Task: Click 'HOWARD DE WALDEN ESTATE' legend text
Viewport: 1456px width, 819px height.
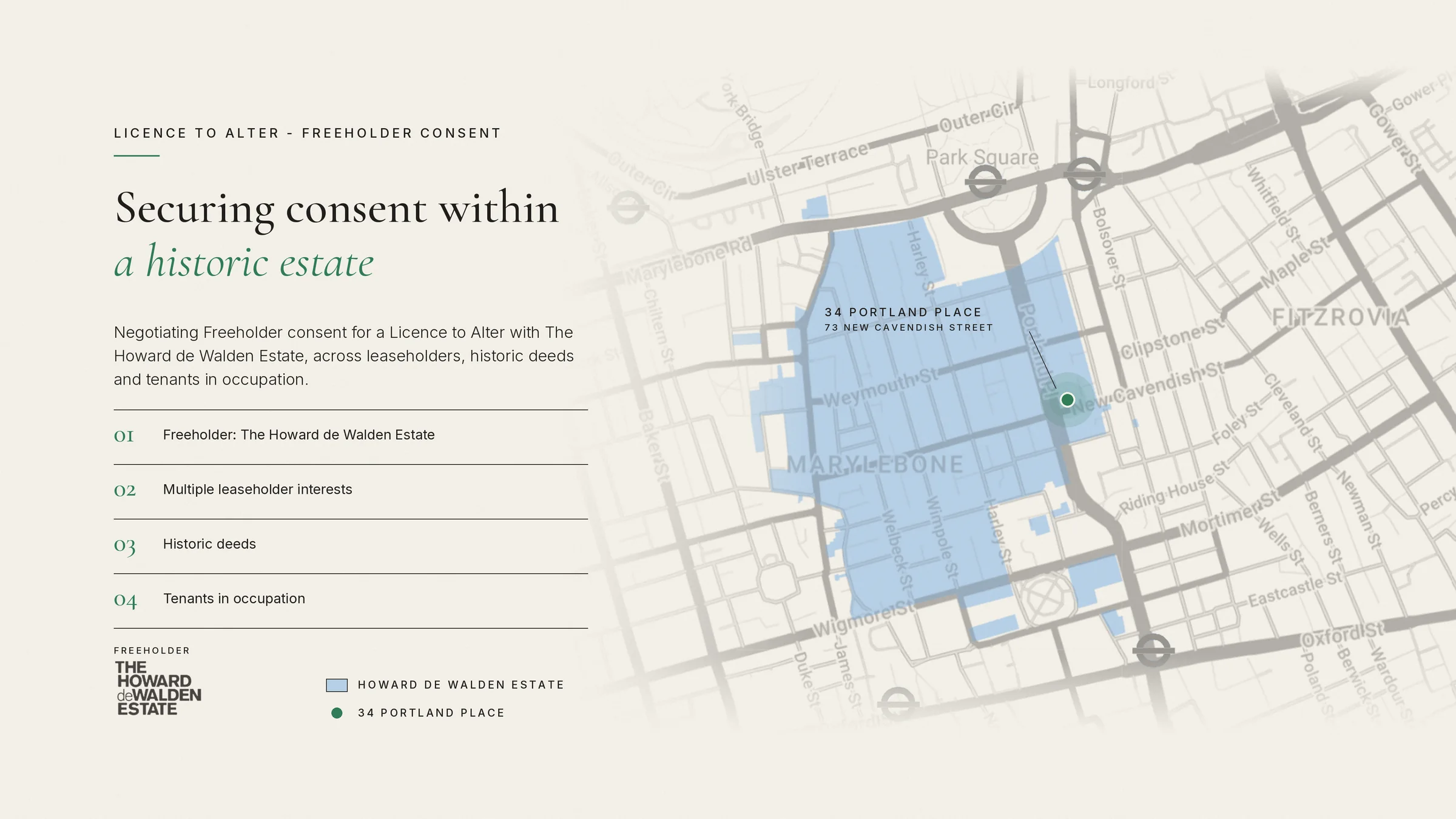Action: [461, 685]
